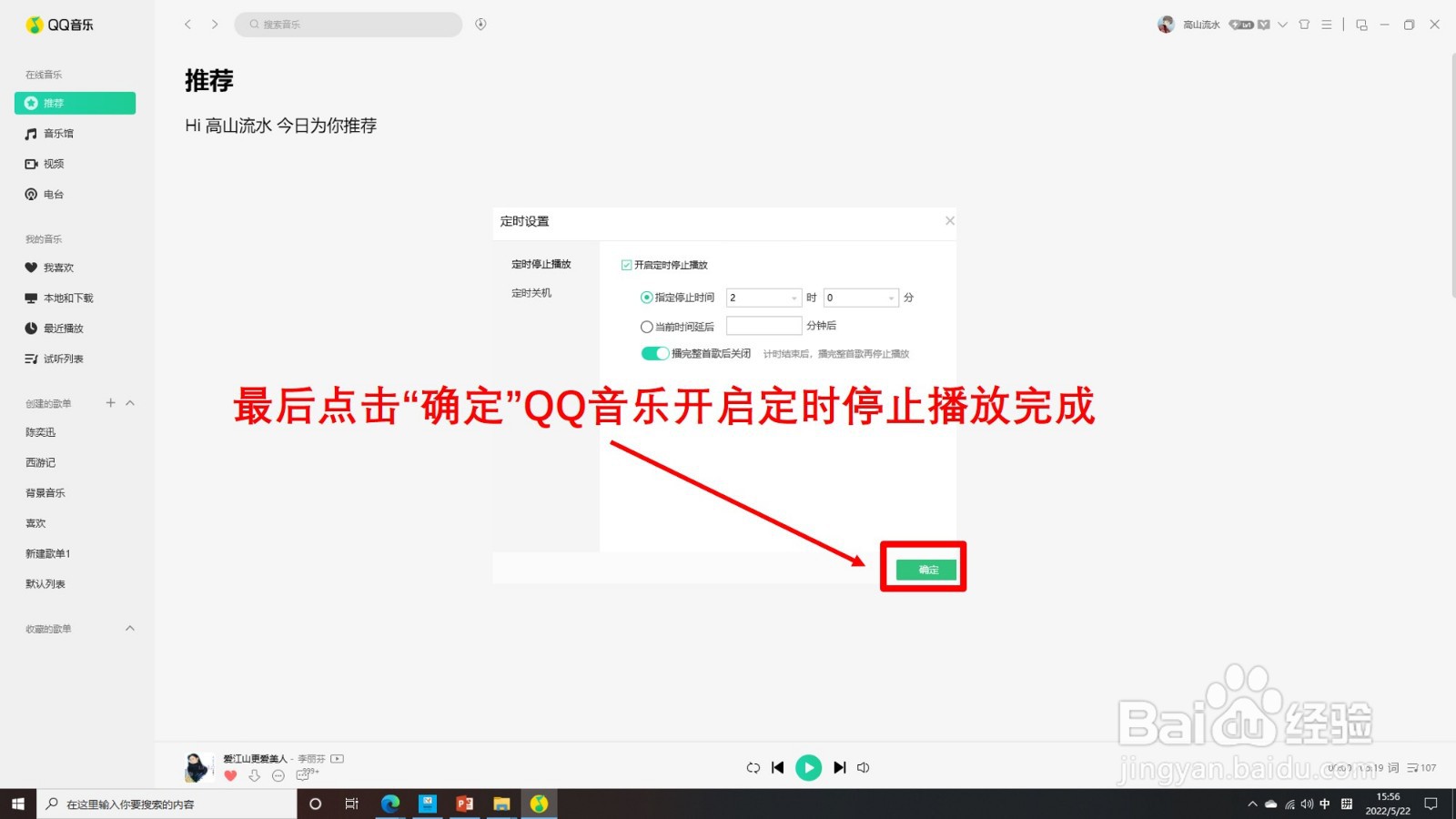This screenshot has height=819, width=1456.
Task: Click the lightning level badge
Action: pos(1241,25)
